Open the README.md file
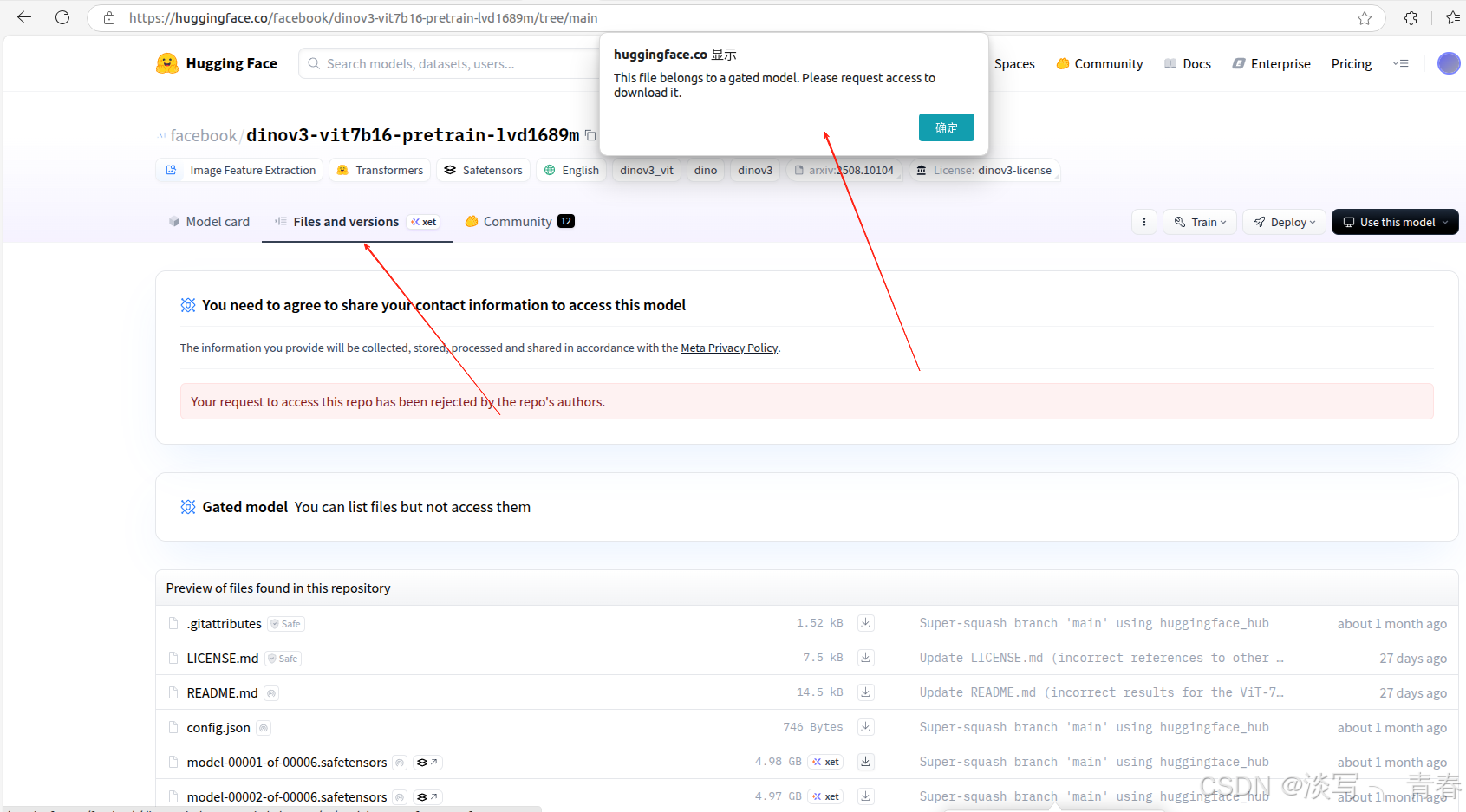Viewport: 1466px width, 812px height. pyautogui.click(x=222, y=692)
